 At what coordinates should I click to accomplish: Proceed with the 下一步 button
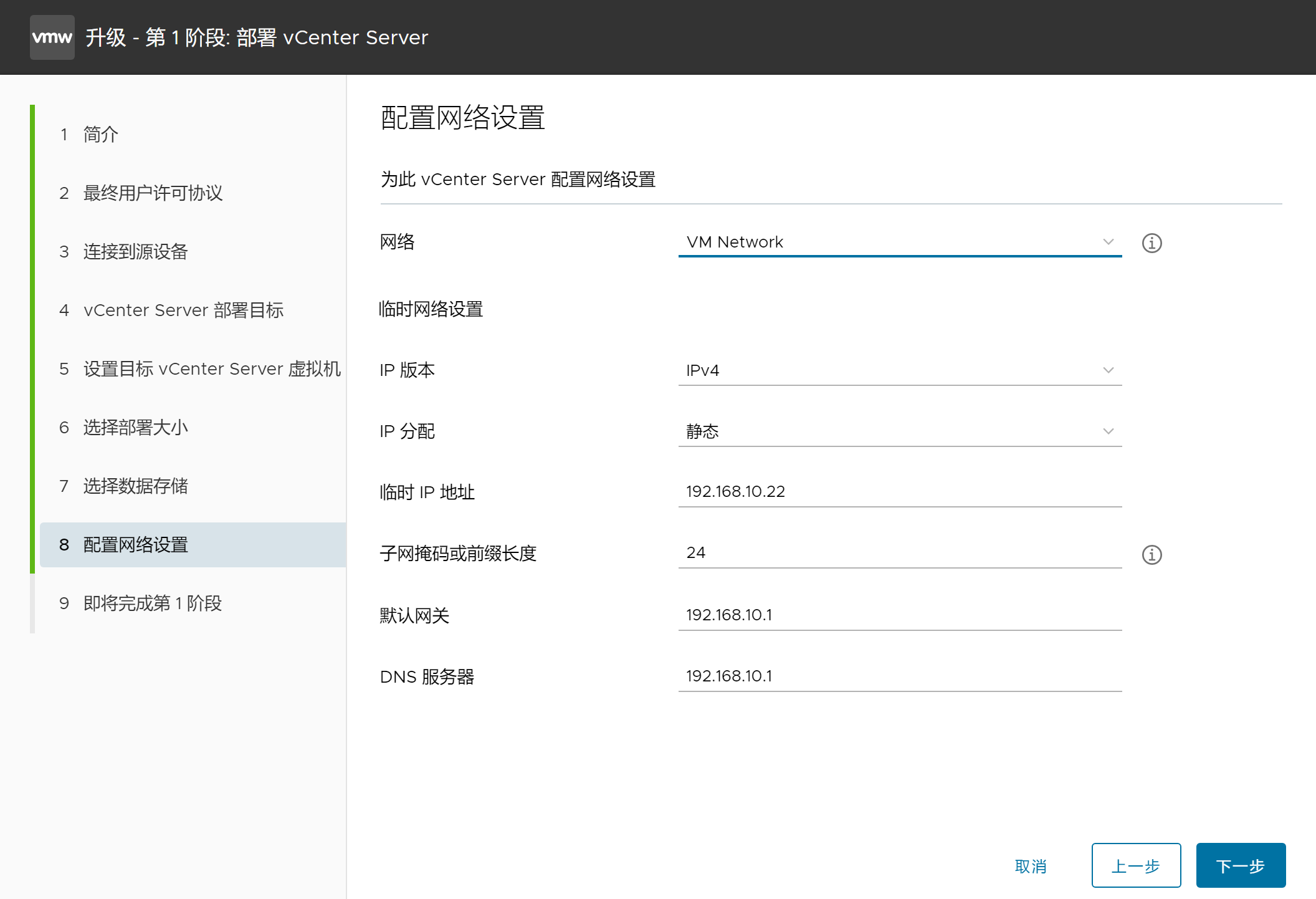tap(1241, 865)
